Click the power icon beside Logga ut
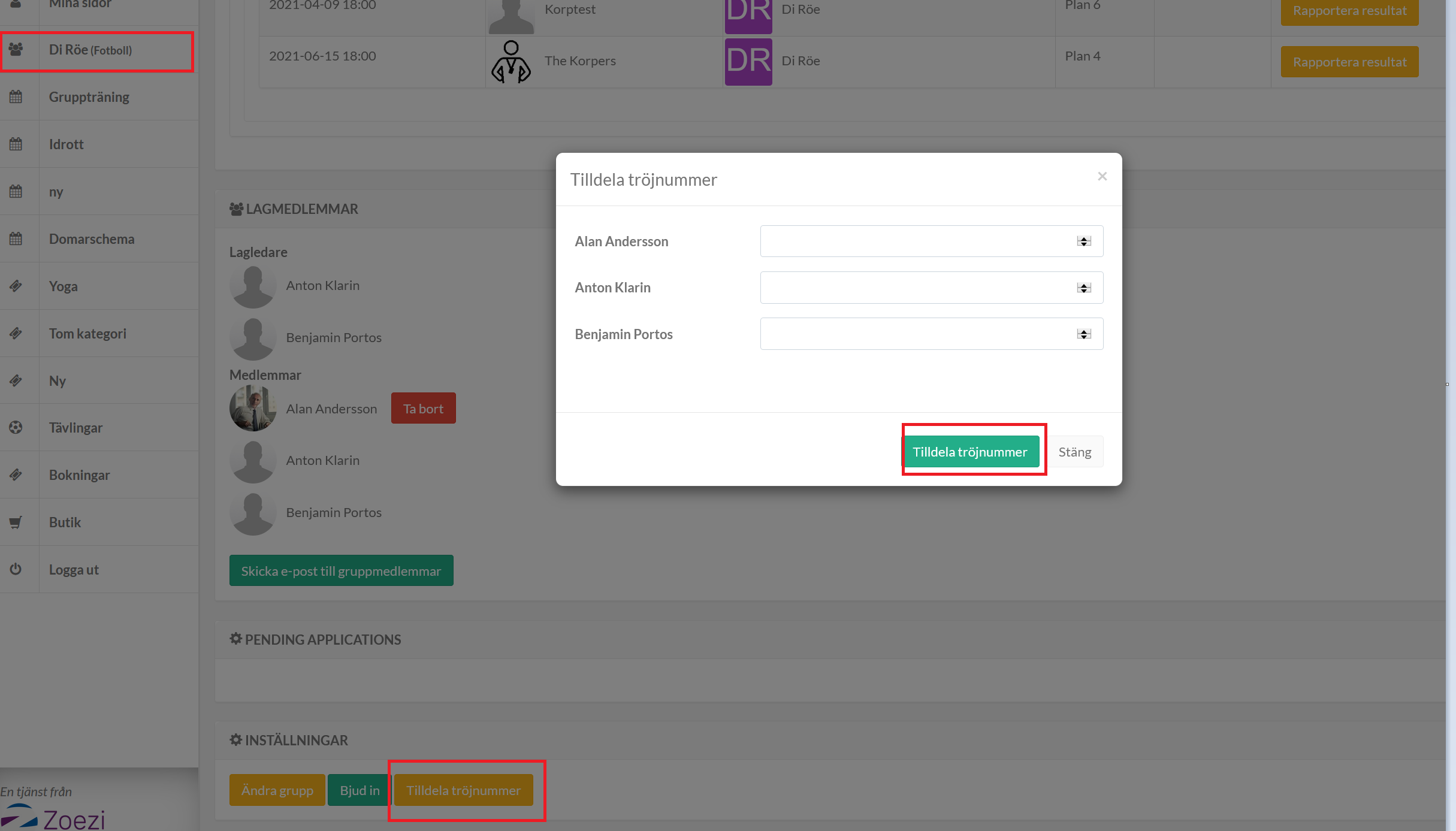 coord(16,569)
